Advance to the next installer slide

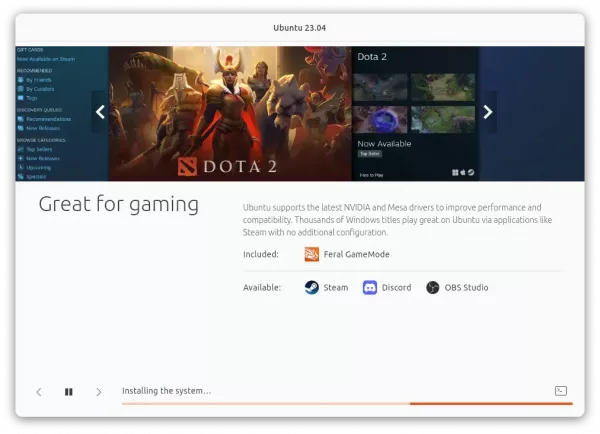[x=99, y=392]
